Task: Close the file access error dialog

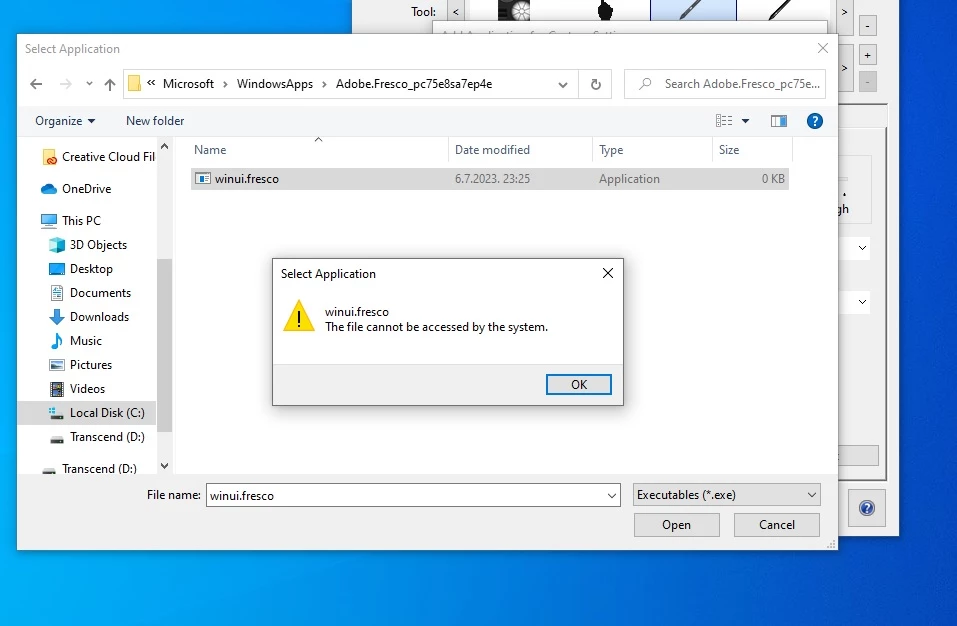Action: click(608, 273)
